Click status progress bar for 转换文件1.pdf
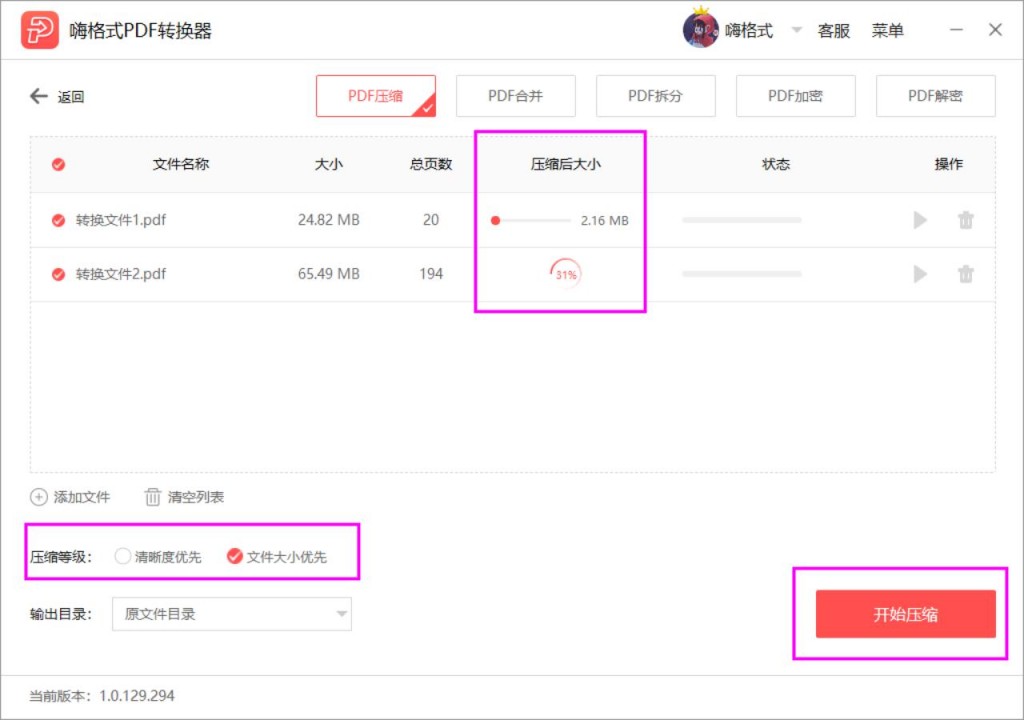The width and height of the screenshot is (1024, 720). [x=741, y=220]
